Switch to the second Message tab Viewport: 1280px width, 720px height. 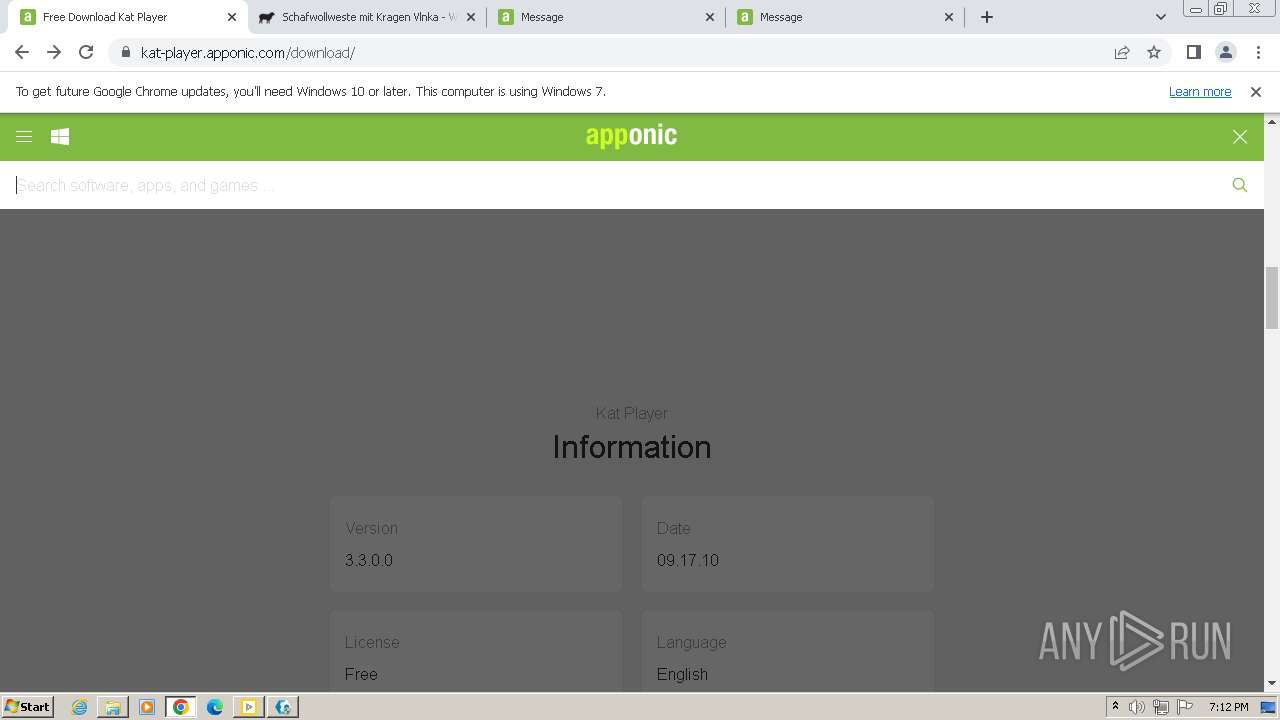[845, 17]
